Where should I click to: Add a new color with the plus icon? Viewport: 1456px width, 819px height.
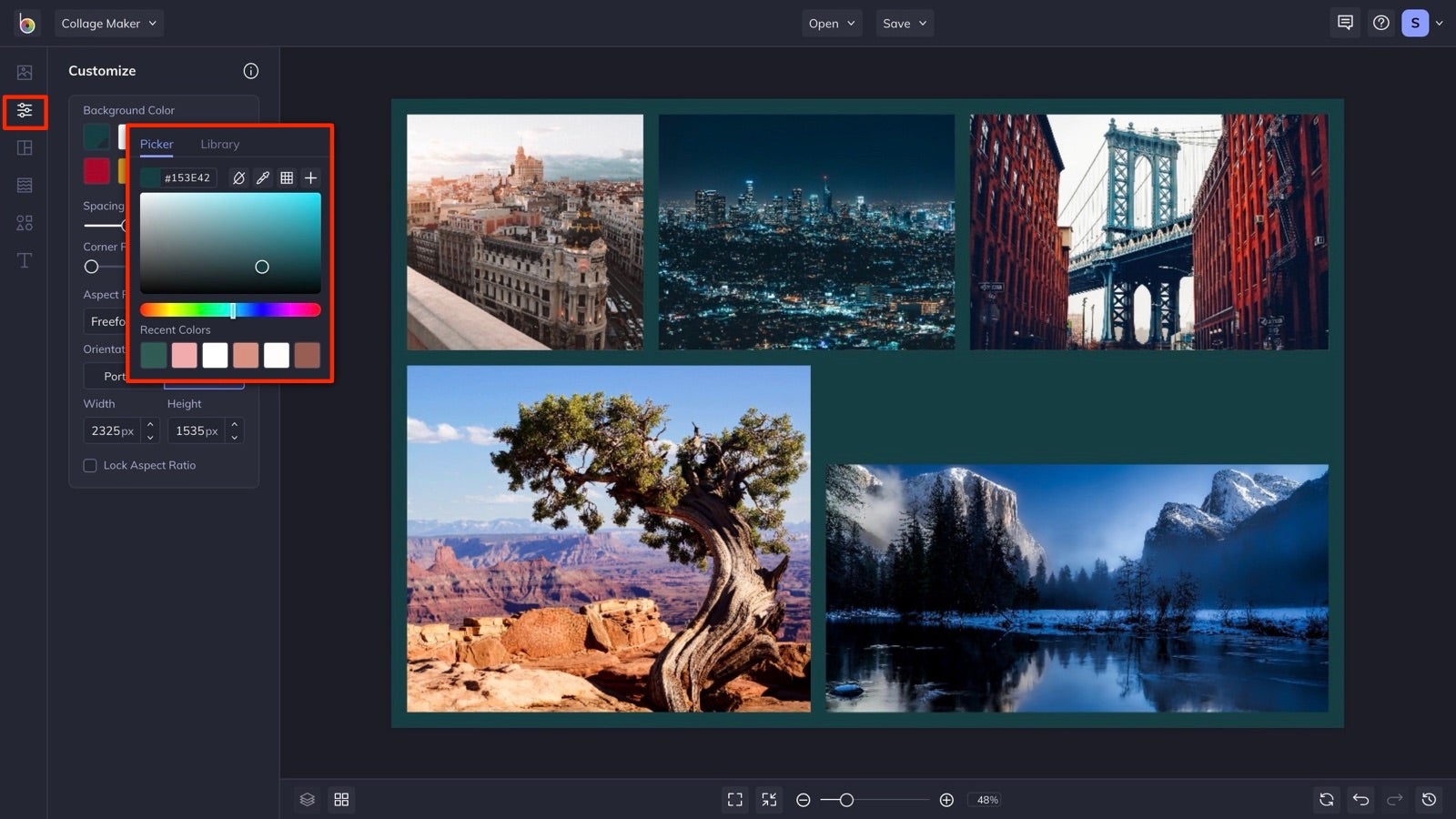[310, 177]
